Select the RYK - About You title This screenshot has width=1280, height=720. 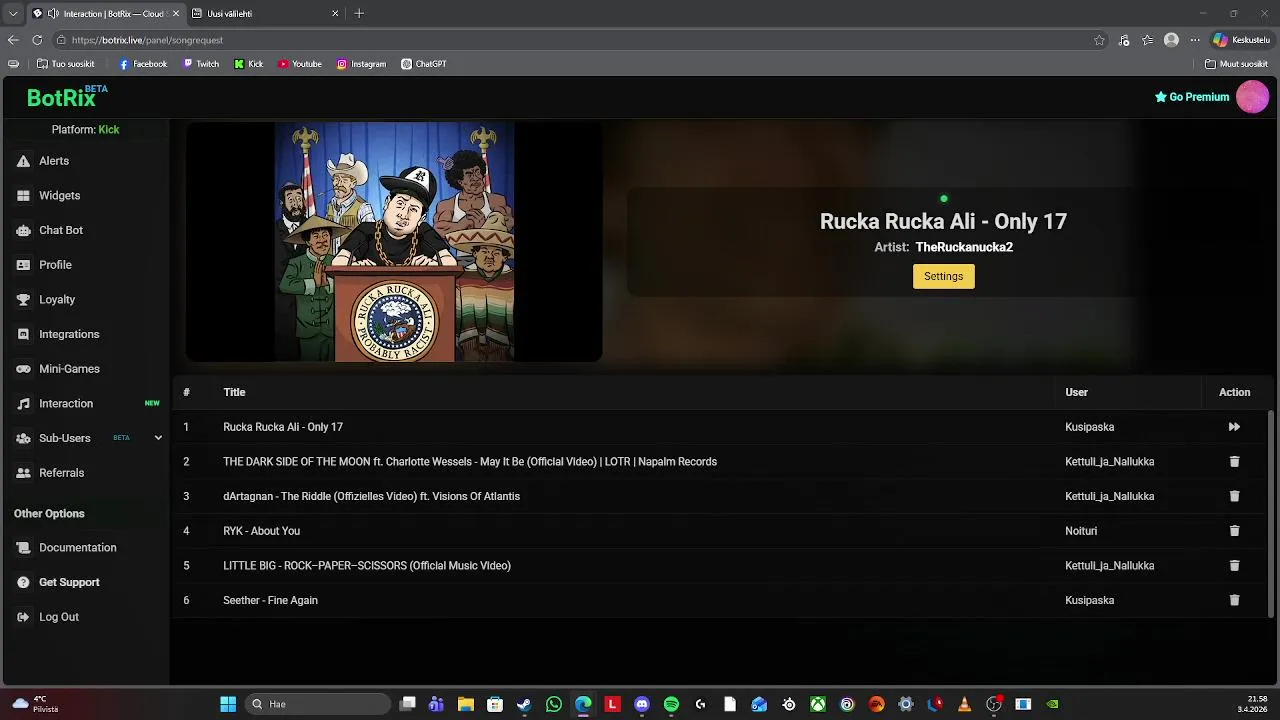point(261,531)
